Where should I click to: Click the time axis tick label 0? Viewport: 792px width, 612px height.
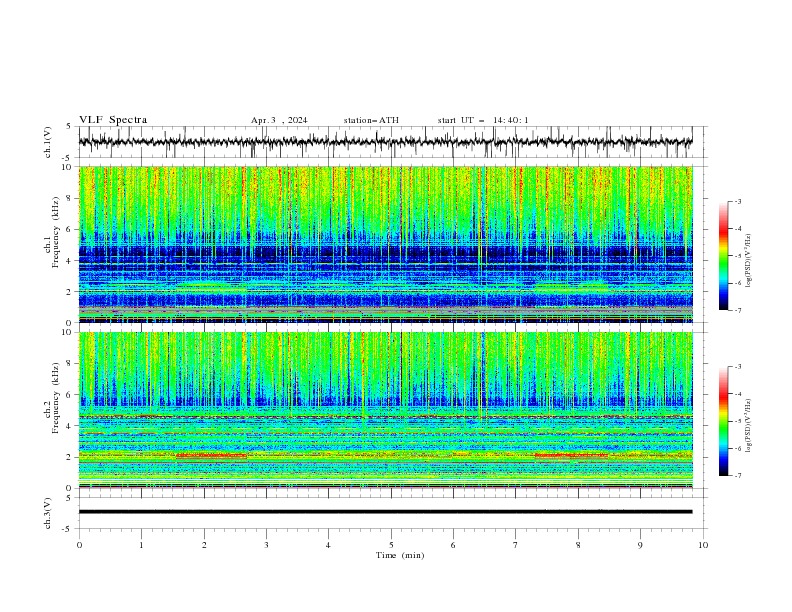tap(79, 545)
